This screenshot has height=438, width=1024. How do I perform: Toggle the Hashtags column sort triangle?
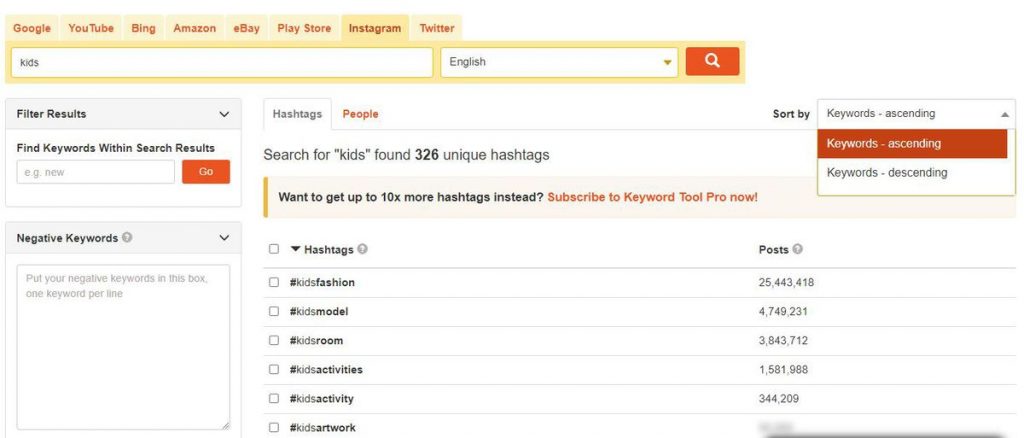[x=295, y=249]
